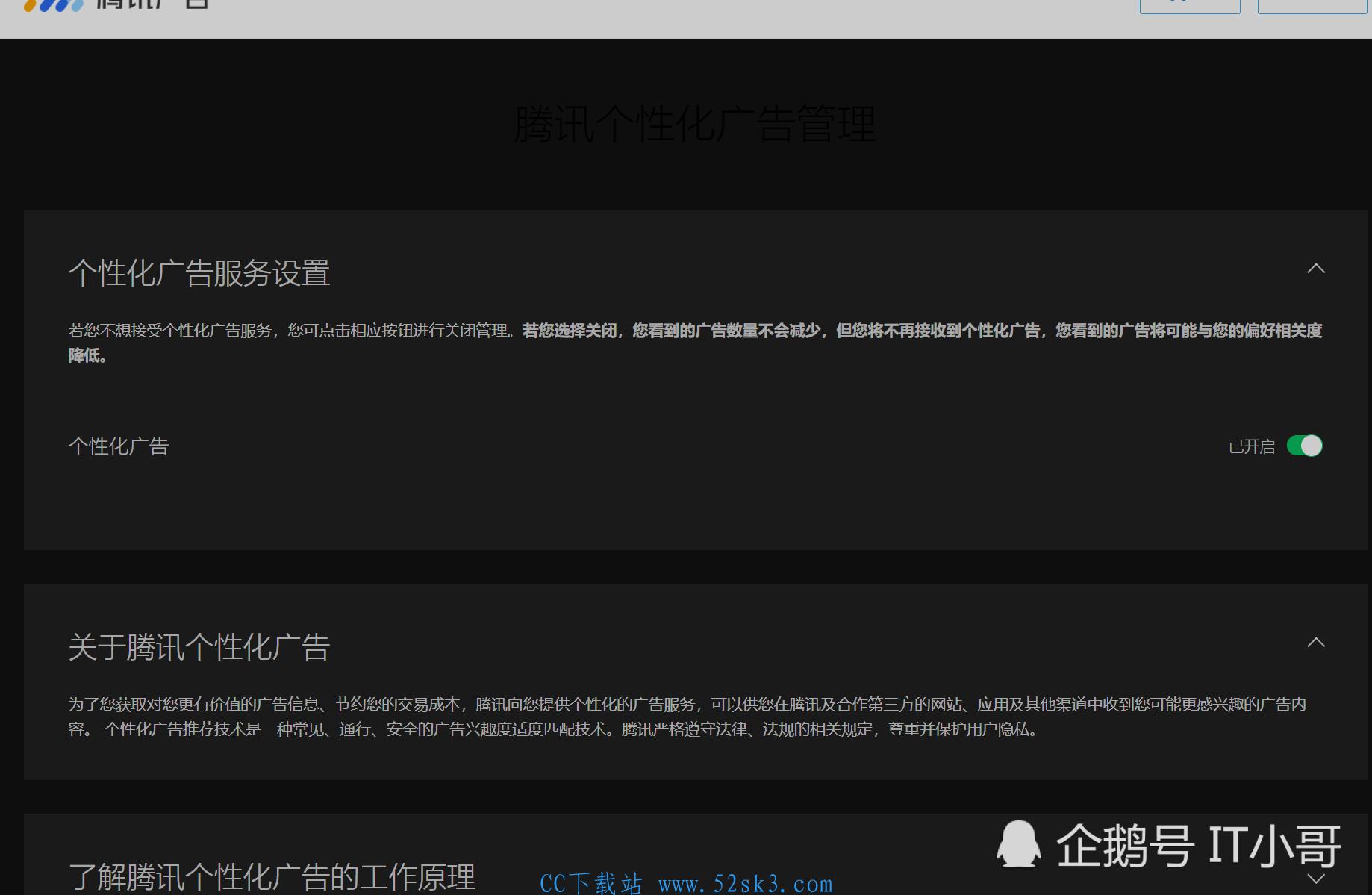Click the paragraph starting 为了您获取对您更有价值的广告信息

coord(687,717)
